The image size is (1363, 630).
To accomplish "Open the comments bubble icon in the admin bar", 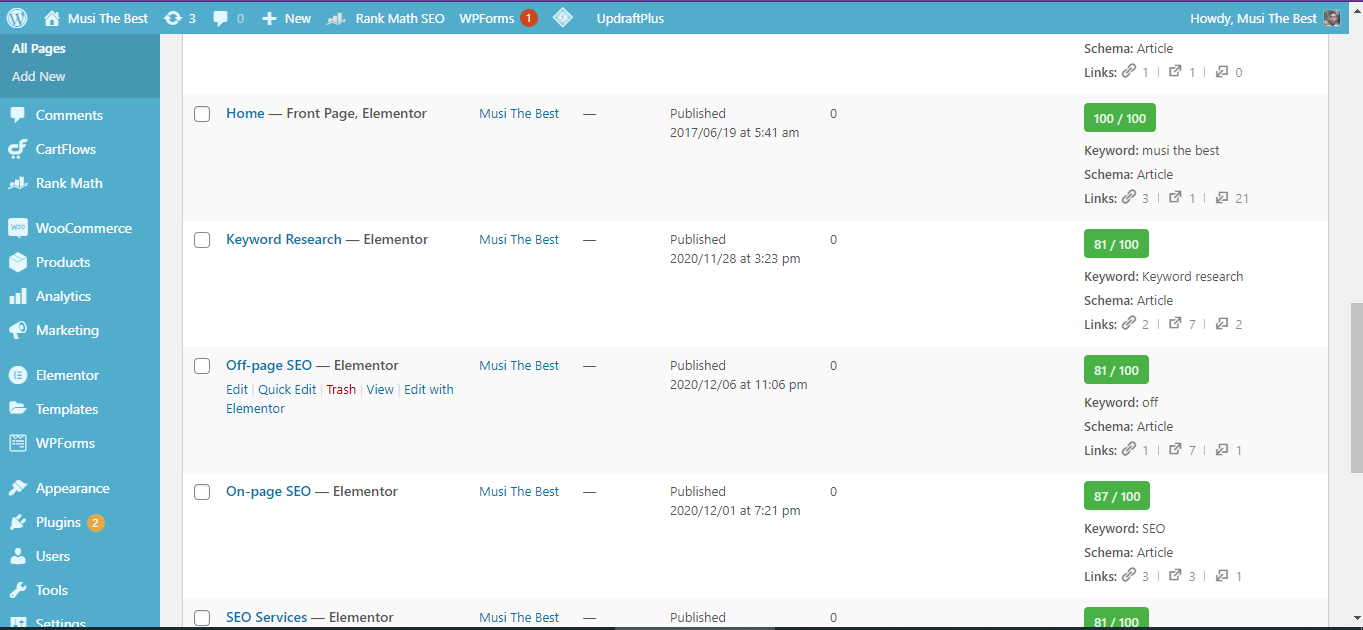I will [220, 17].
